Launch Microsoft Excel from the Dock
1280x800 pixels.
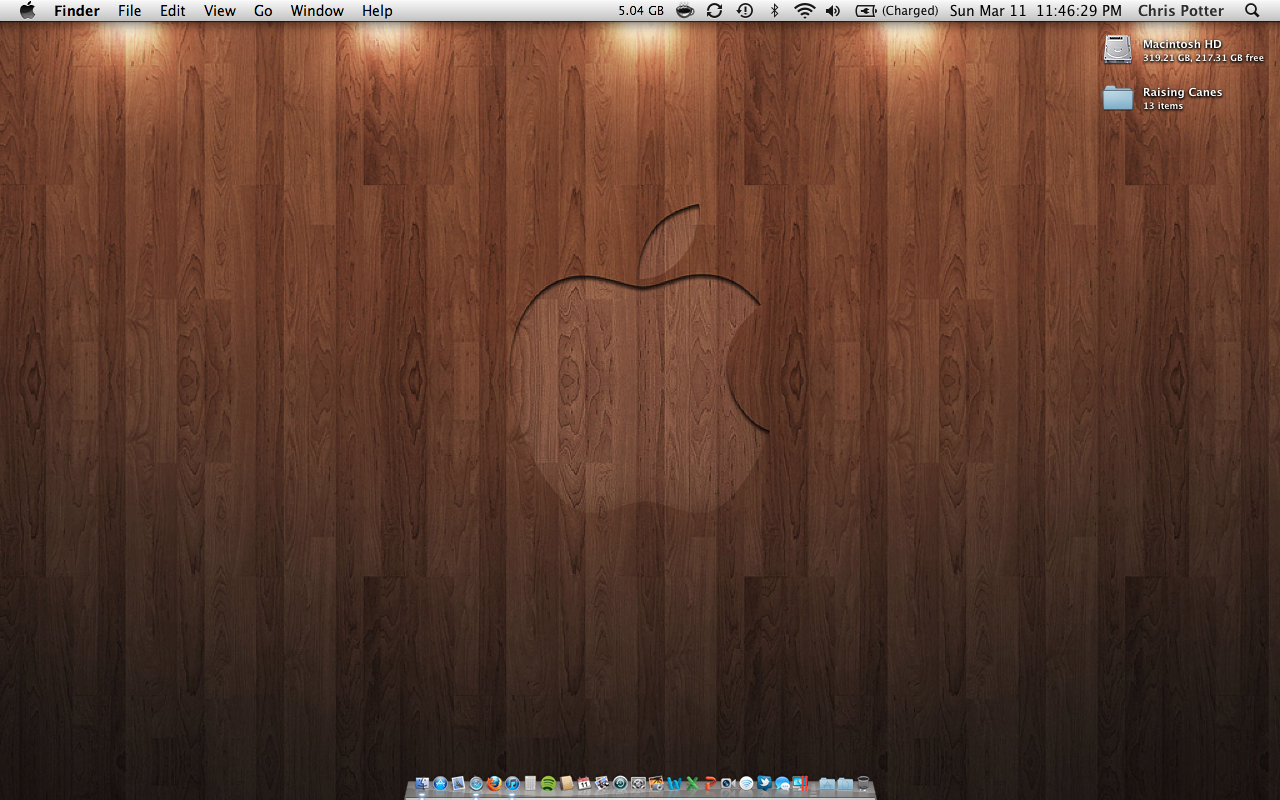coord(692,784)
